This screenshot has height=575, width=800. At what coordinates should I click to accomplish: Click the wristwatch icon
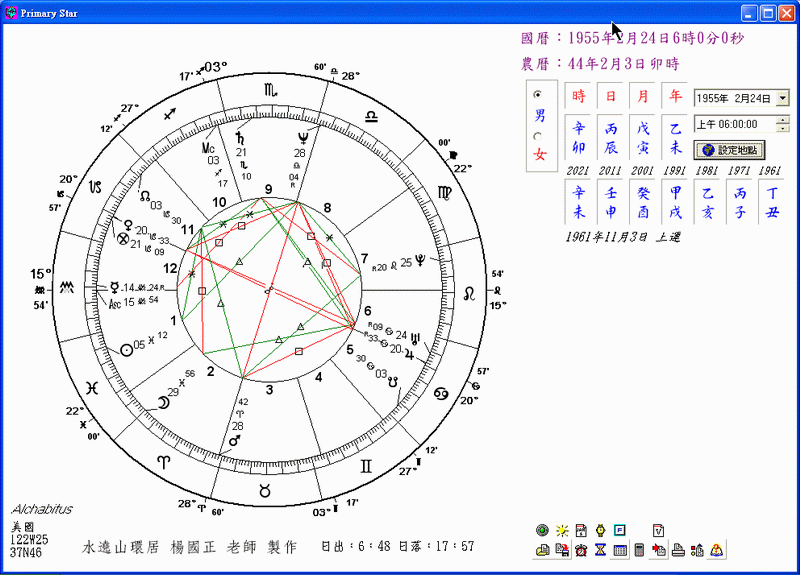[x=600, y=530]
